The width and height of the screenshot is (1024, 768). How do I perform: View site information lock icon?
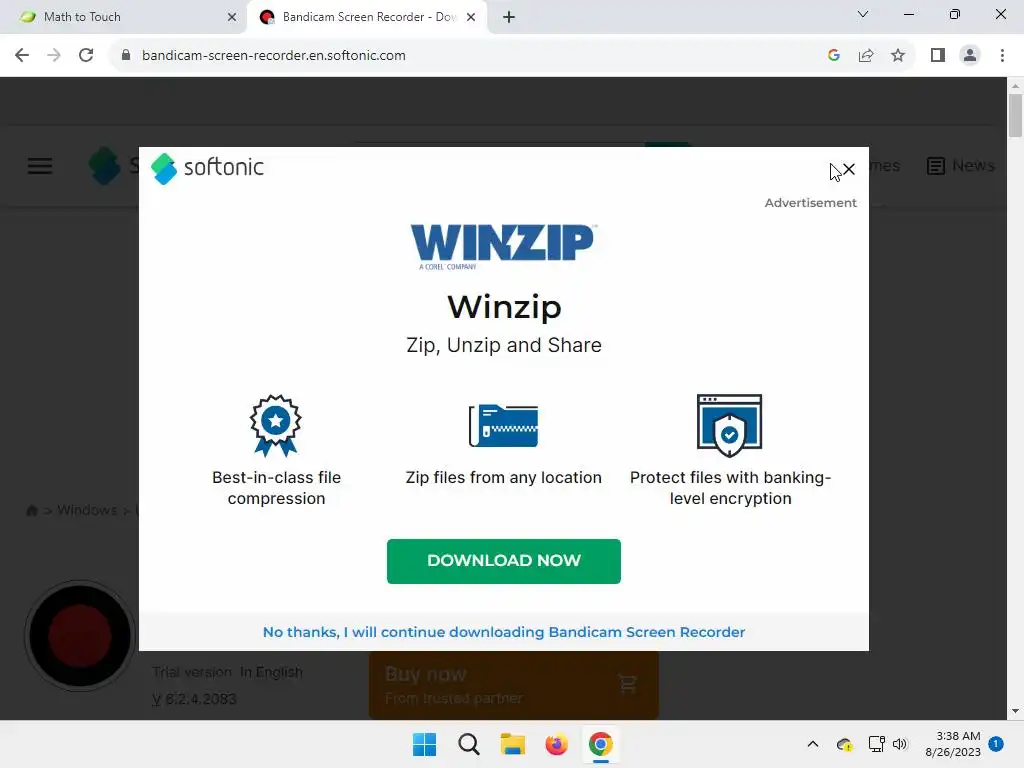coord(126,56)
